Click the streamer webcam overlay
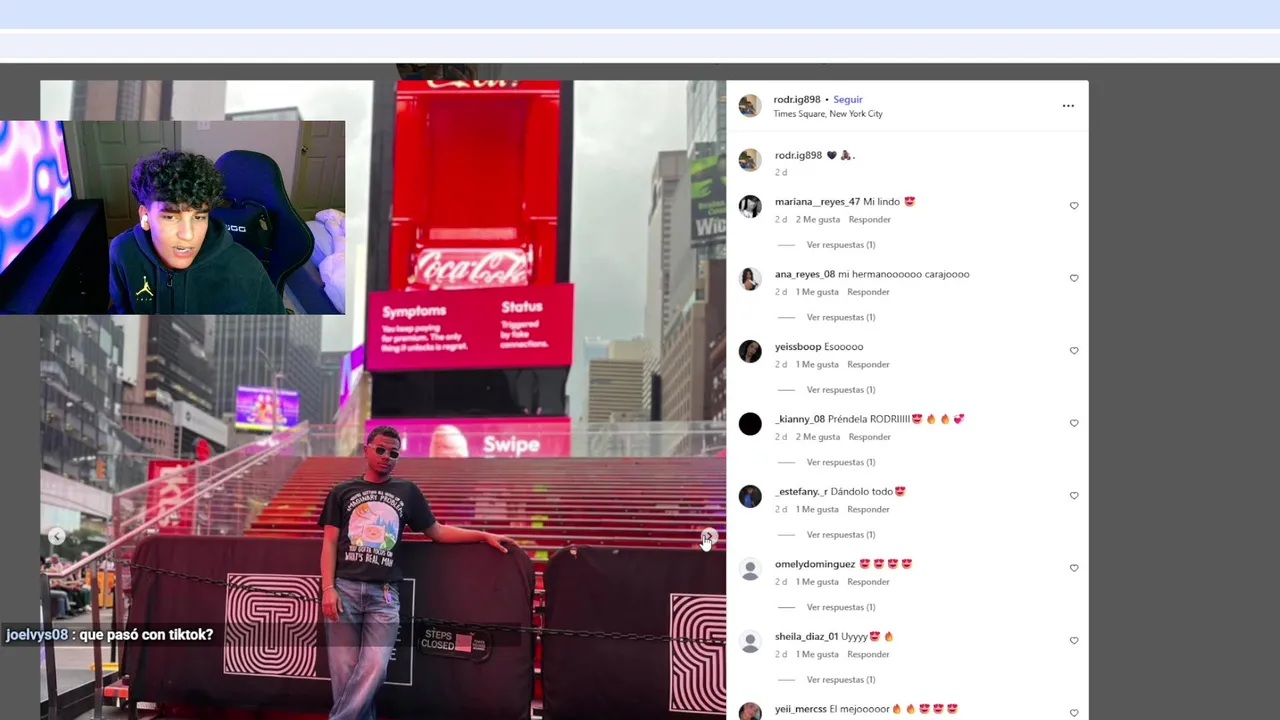This screenshot has width=1280, height=720. click(172, 218)
